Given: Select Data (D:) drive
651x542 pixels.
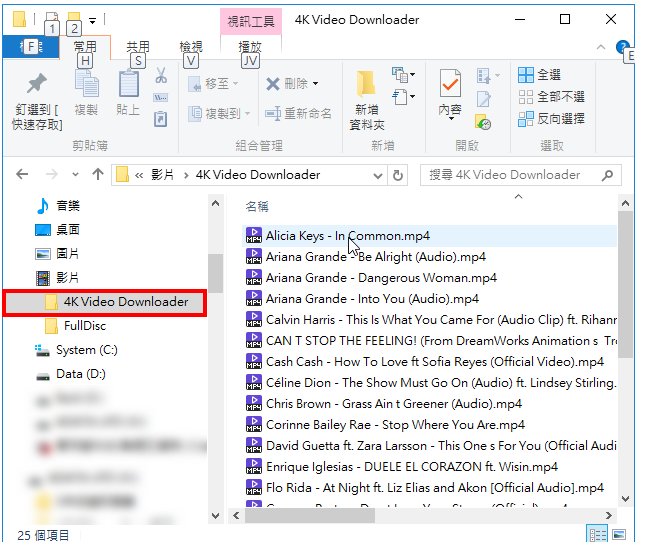Looking at the screenshot, I should [71, 374].
